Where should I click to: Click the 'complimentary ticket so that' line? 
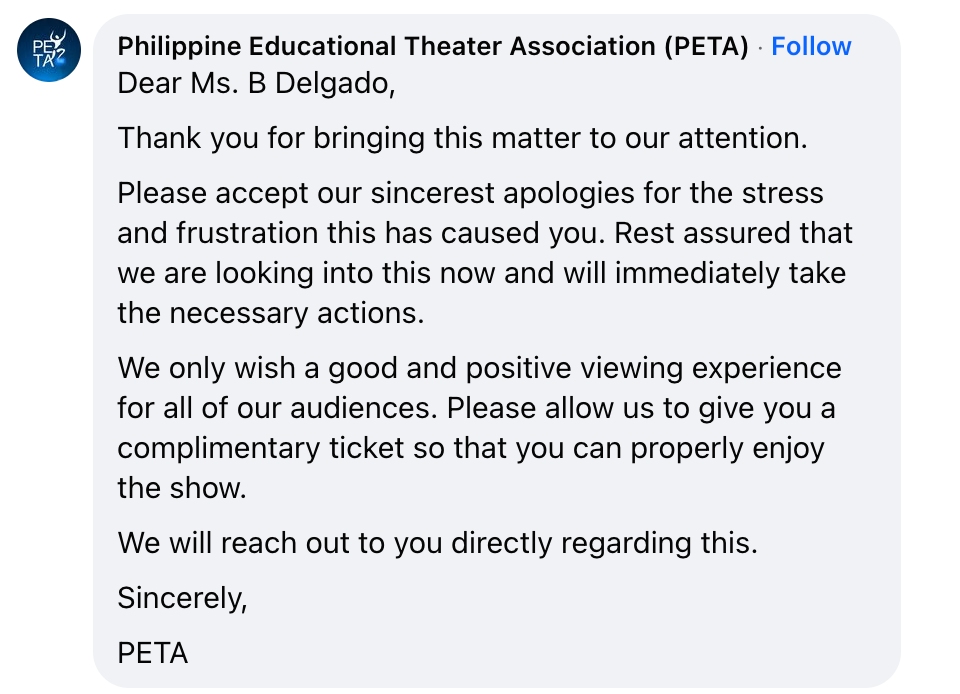coord(471,449)
